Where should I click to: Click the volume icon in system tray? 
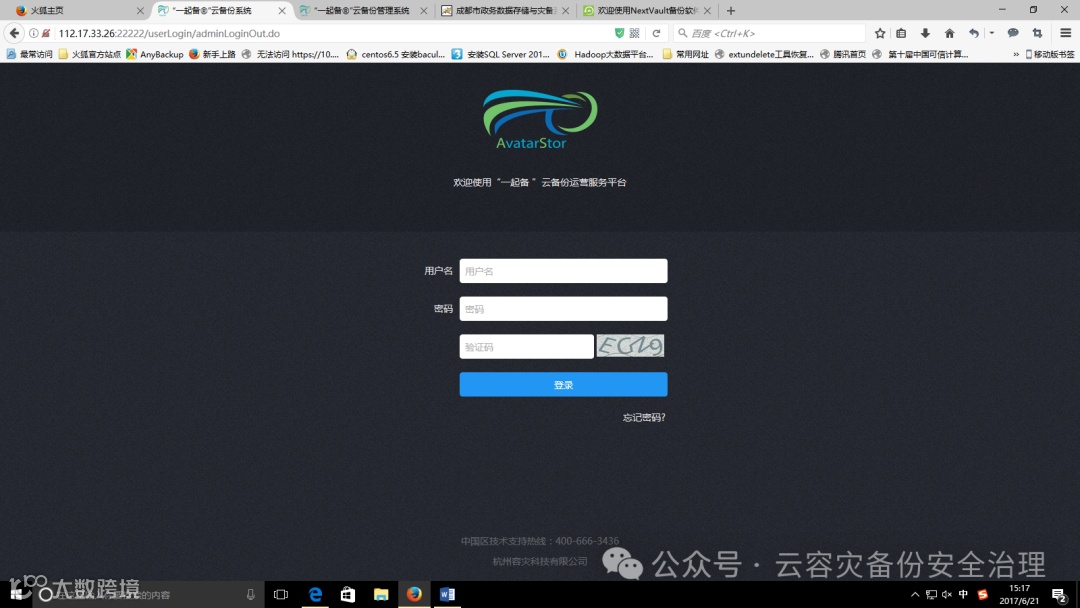point(947,594)
